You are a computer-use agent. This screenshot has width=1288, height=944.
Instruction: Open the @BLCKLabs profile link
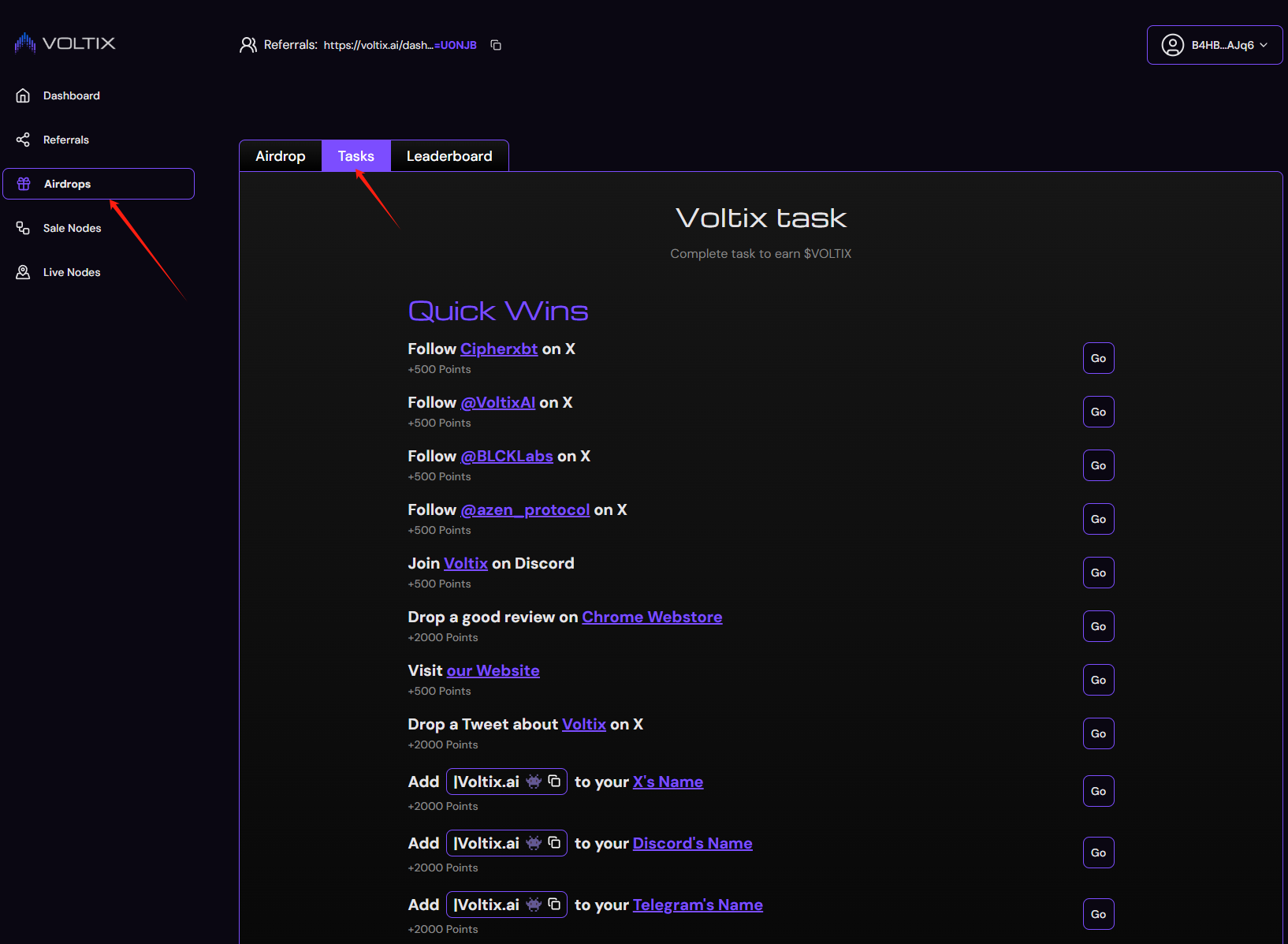(506, 456)
